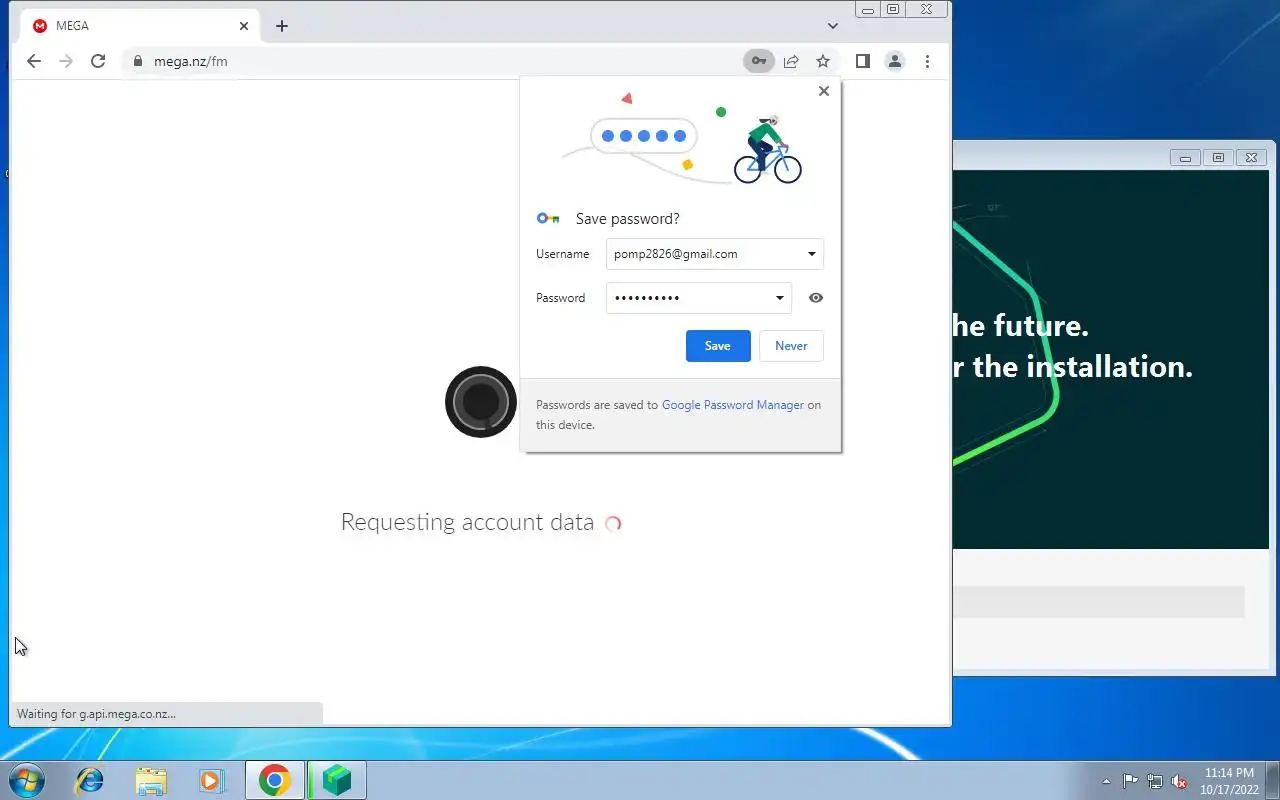Minimize the installer window behind Chrome
1280x800 pixels.
[1186, 157]
